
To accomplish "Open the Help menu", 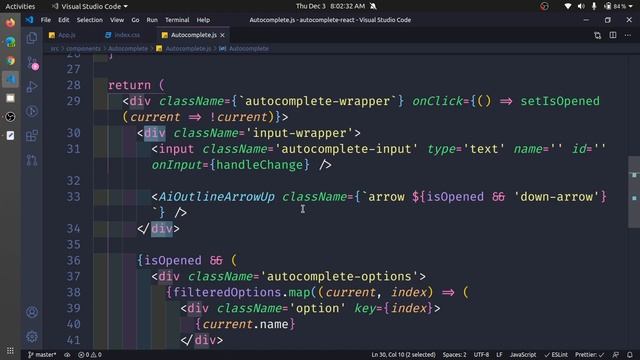I will click(203, 20).
